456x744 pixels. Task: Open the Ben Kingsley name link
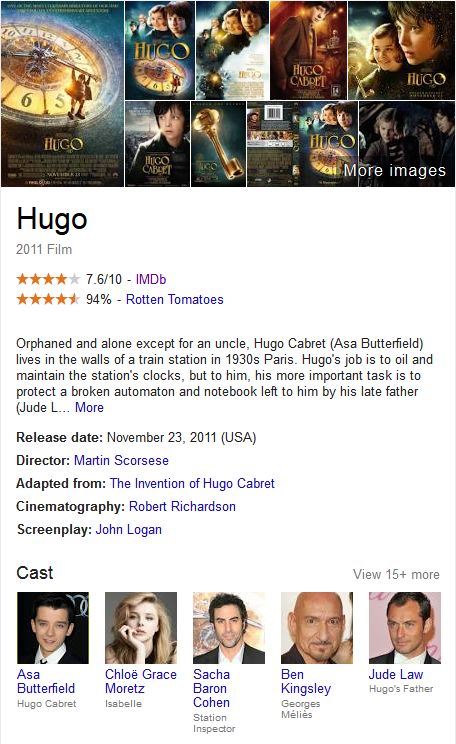[x=306, y=681]
